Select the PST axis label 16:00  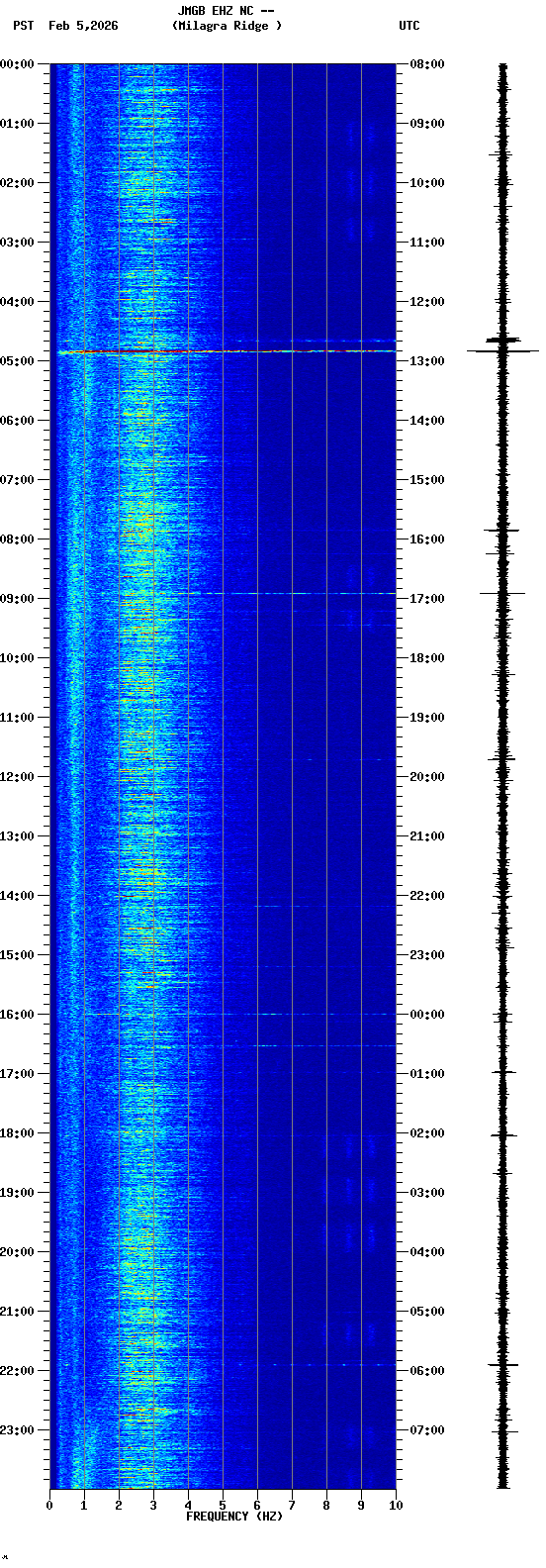(x=18, y=1015)
